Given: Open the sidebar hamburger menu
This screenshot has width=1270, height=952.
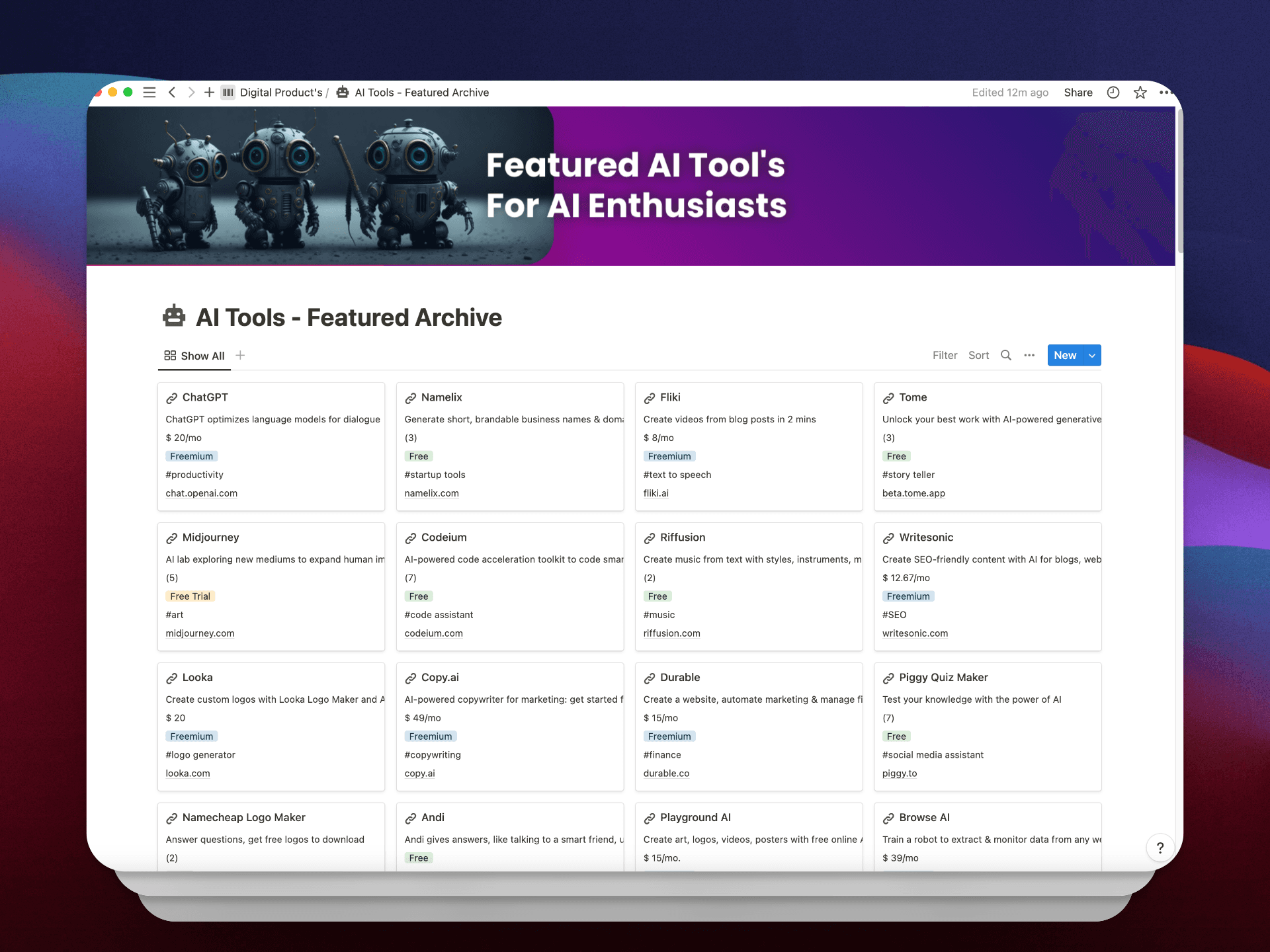Looking at the screenshot, I should click(x=149, y=93).
